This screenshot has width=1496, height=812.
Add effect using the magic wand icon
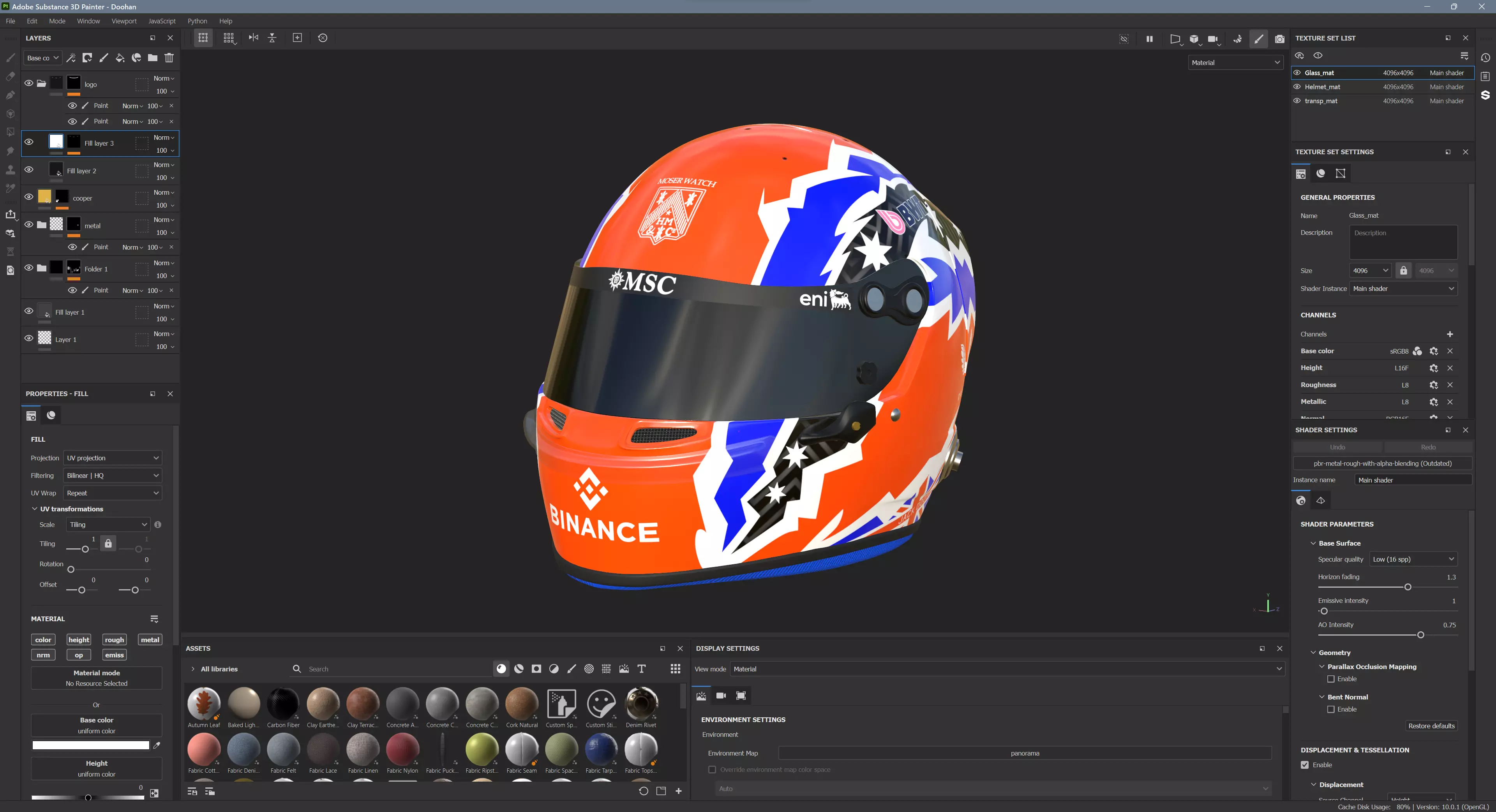coord(71,58)
